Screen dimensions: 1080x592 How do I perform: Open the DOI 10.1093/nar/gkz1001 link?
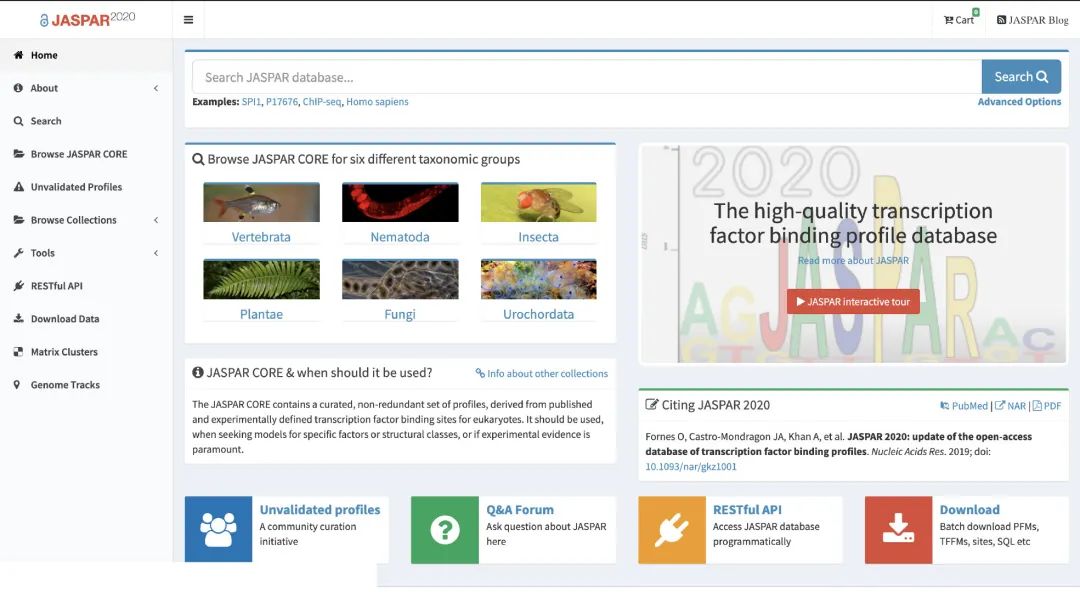pyautogui.click(x=691, y=467)
